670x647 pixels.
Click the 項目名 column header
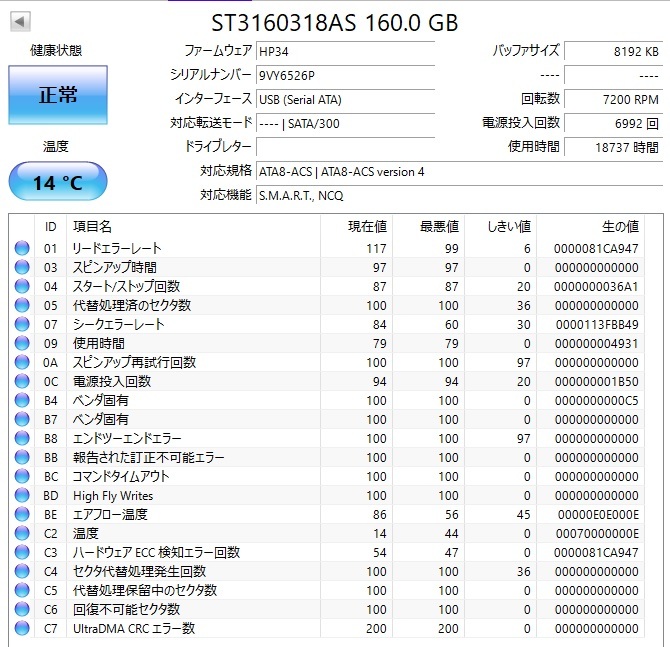coord(193,226)
